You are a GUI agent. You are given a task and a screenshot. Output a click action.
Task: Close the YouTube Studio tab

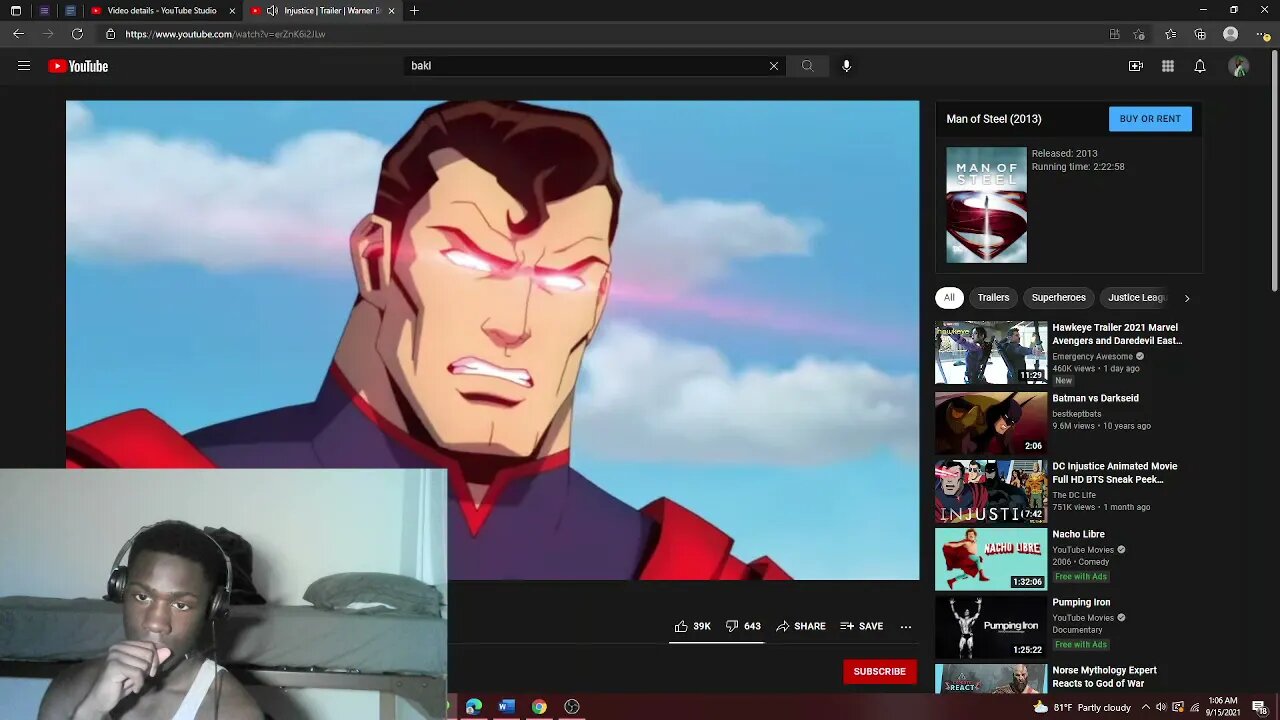232,11
